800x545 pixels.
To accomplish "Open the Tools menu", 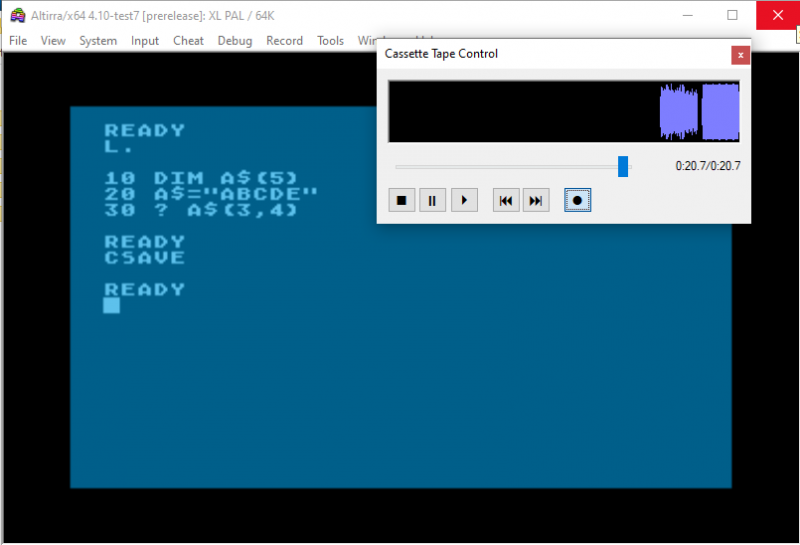I will pyautogui.click(x=330, y=41).
